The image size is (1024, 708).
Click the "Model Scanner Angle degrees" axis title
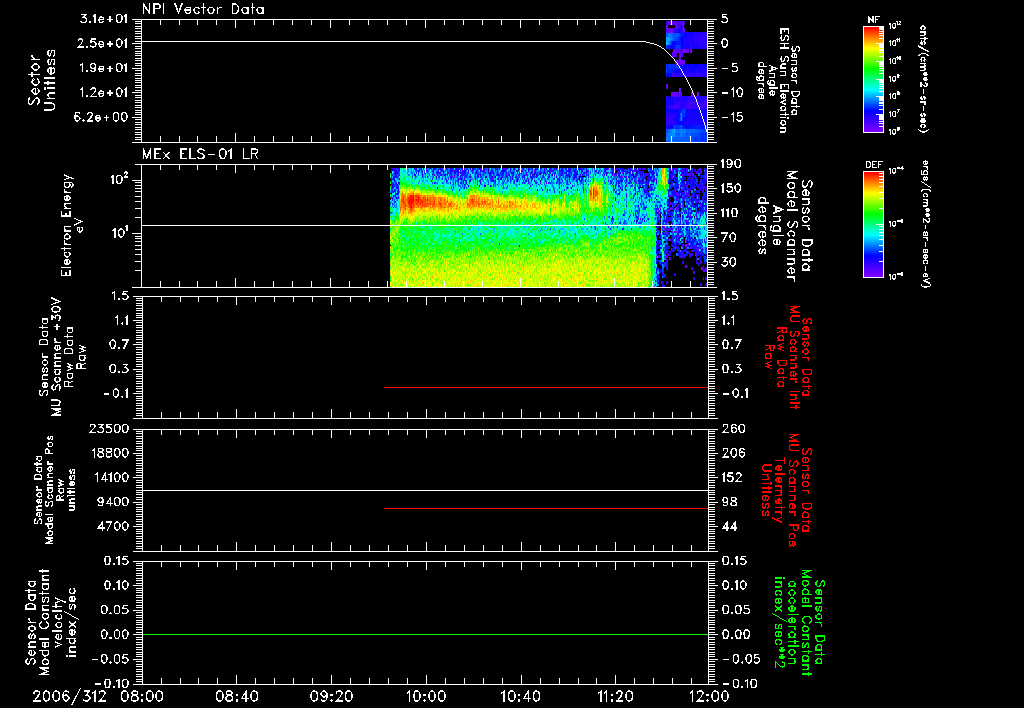tap(784, 226)
